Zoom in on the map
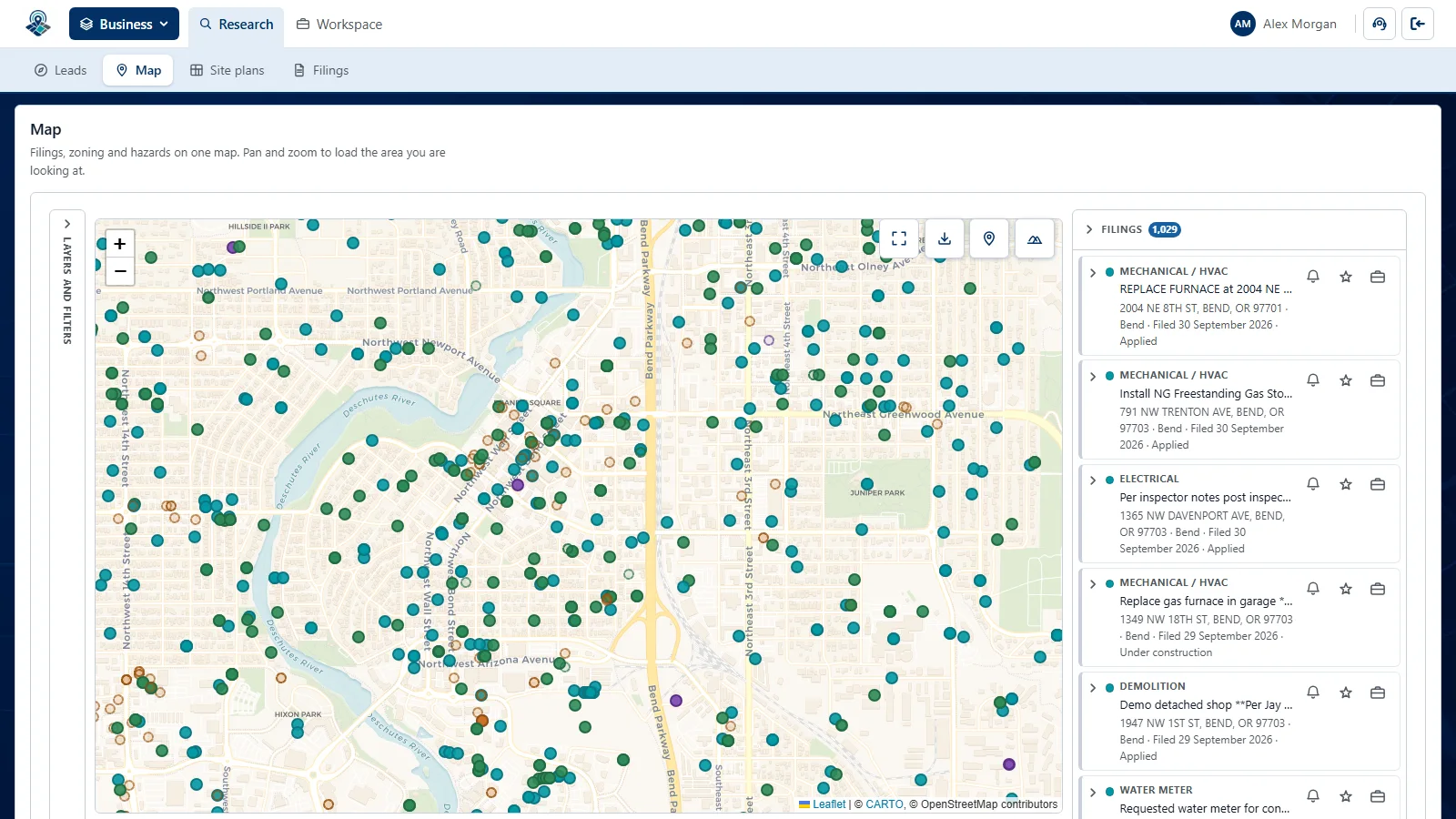Viewport: 1456px width, 819px height. pos(120,244)
